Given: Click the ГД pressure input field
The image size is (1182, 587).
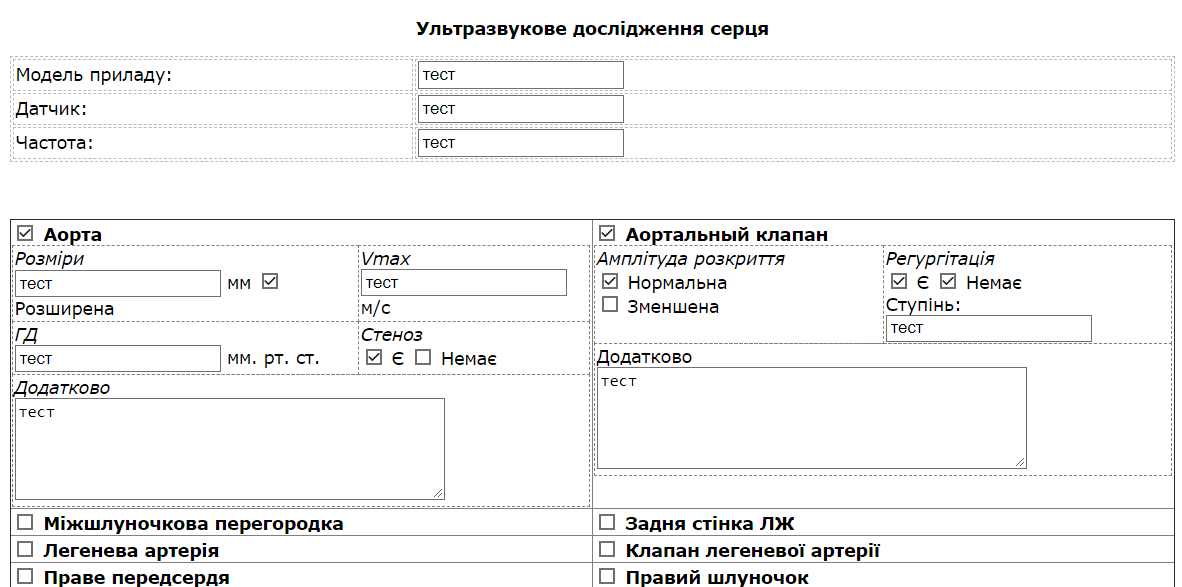Looking at the screenshot, I should coord(117,359).
